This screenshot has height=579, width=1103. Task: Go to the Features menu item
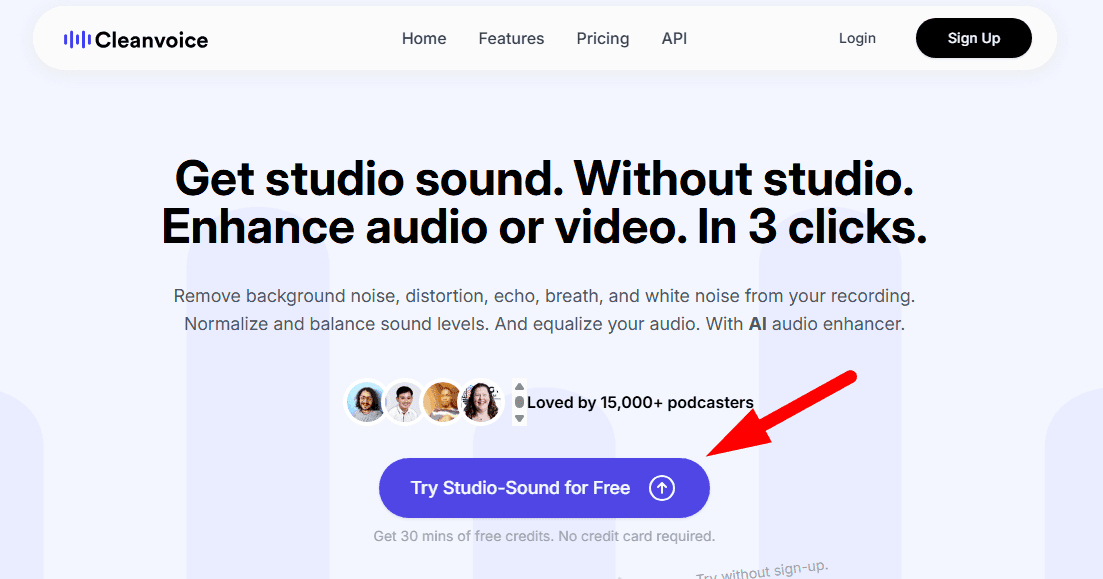(x=511, y=39)
